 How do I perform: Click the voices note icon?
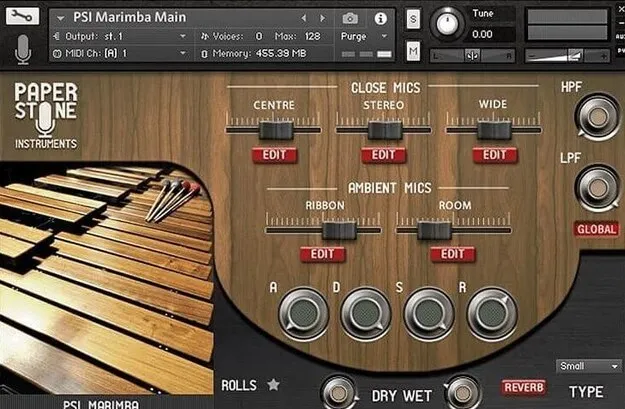click(x=204, y=36)
